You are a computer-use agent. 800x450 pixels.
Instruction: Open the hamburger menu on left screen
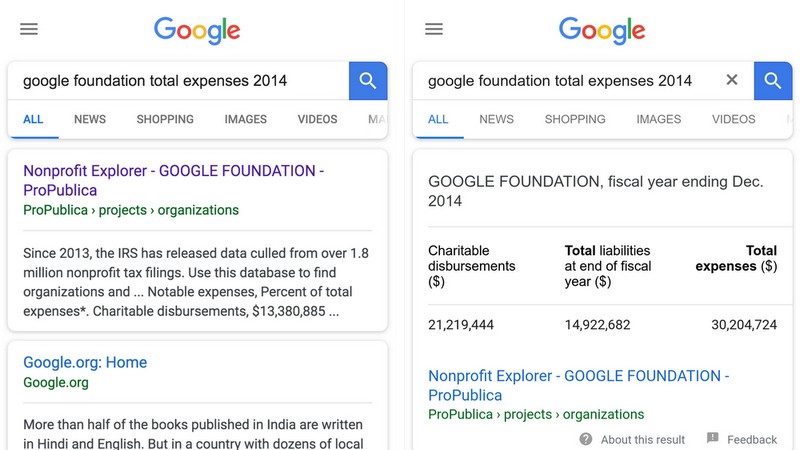pyautogui.click(x=29, y=29)
